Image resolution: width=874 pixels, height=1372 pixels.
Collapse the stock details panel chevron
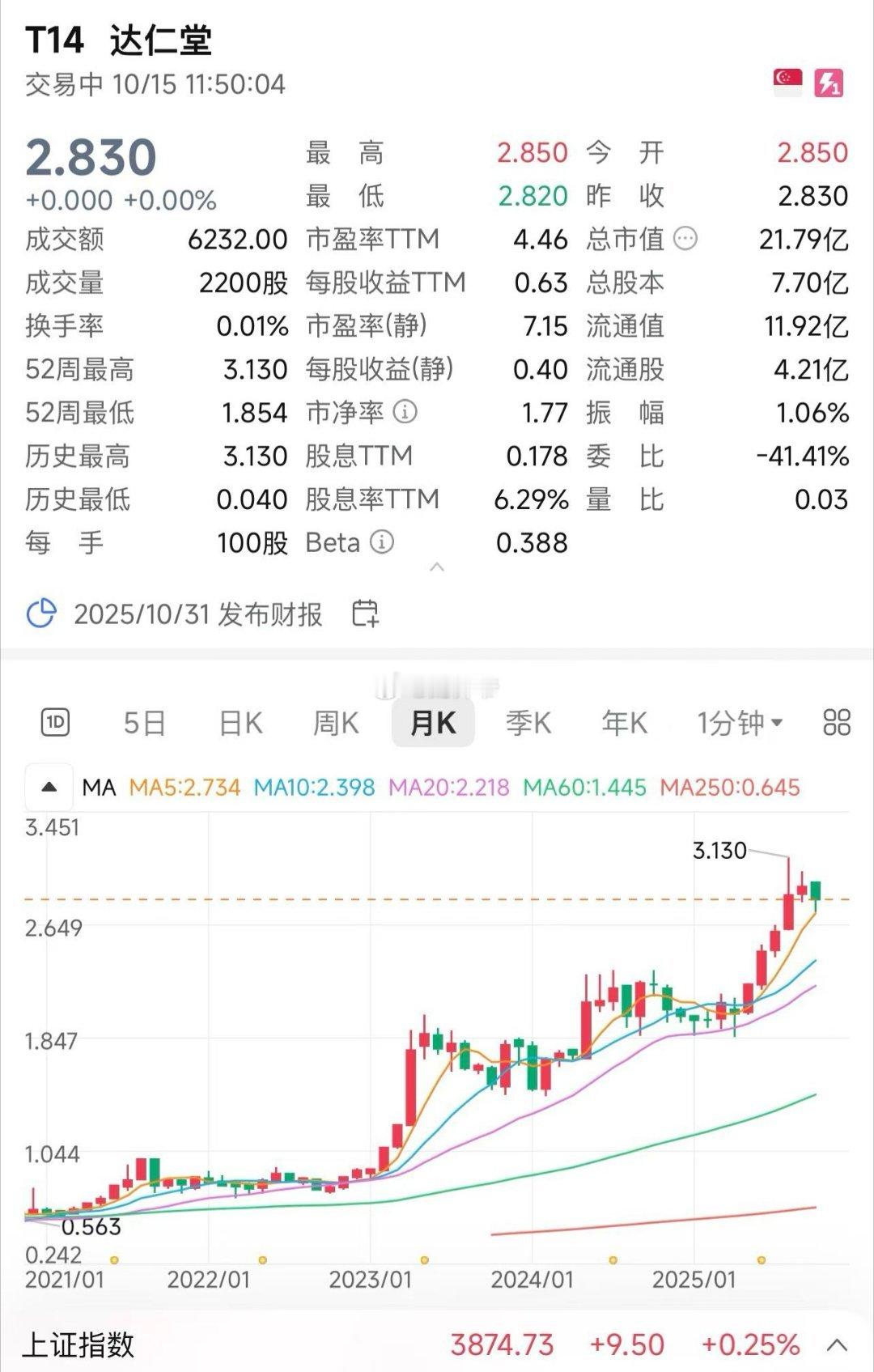(437, 567)
